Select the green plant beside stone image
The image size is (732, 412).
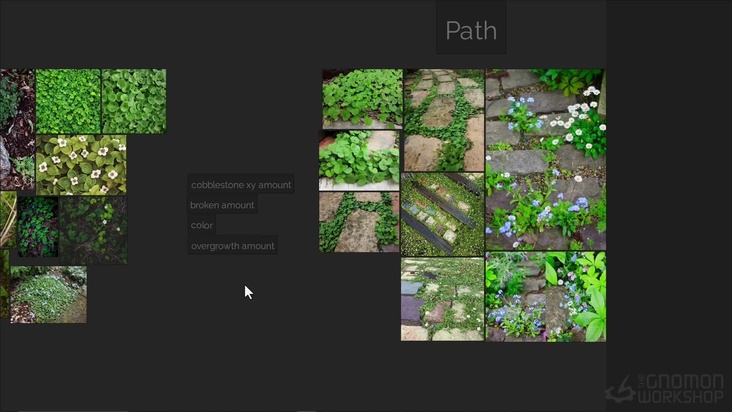coord(361,99)
